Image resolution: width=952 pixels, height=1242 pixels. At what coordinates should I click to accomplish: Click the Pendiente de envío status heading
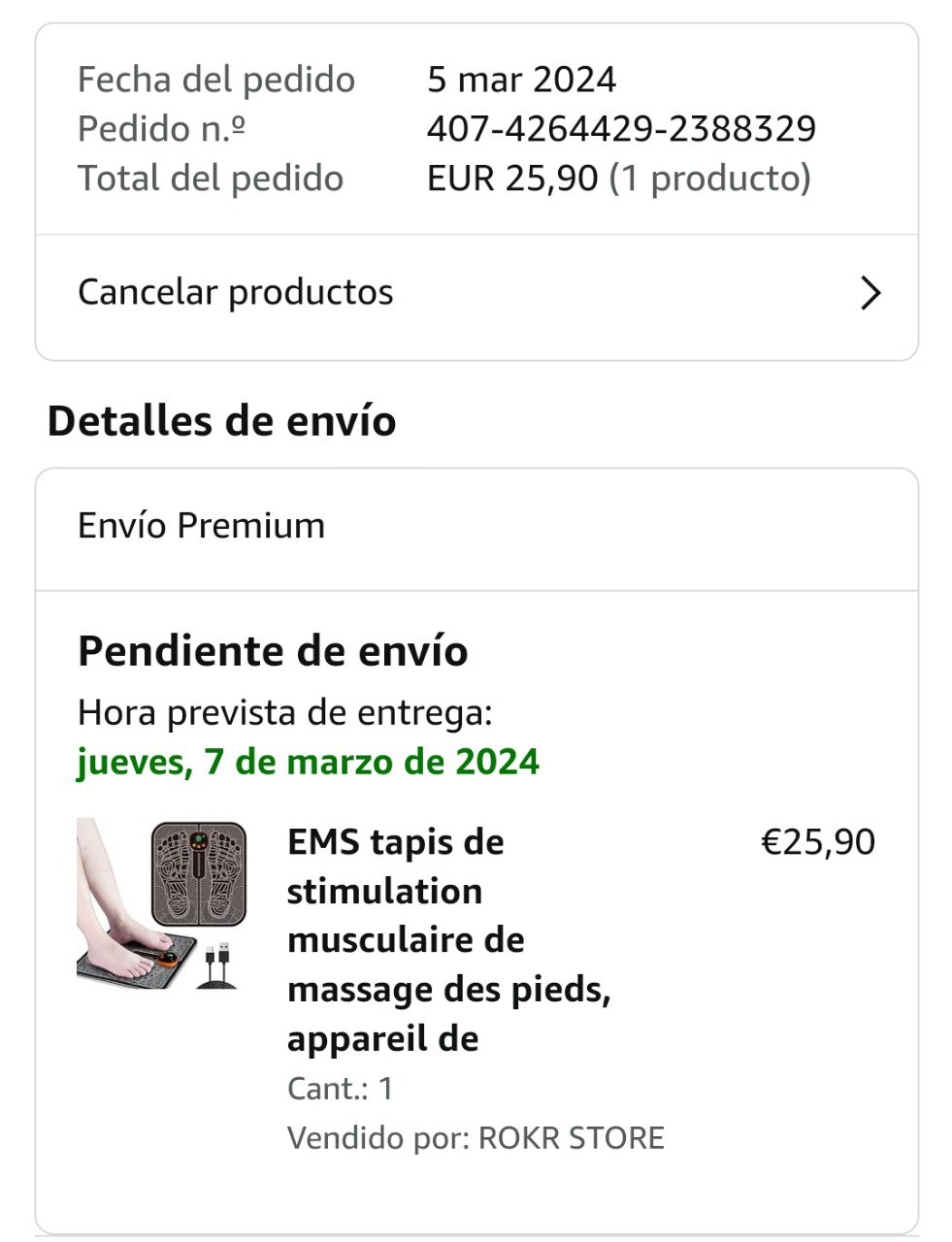pos(273,651)
